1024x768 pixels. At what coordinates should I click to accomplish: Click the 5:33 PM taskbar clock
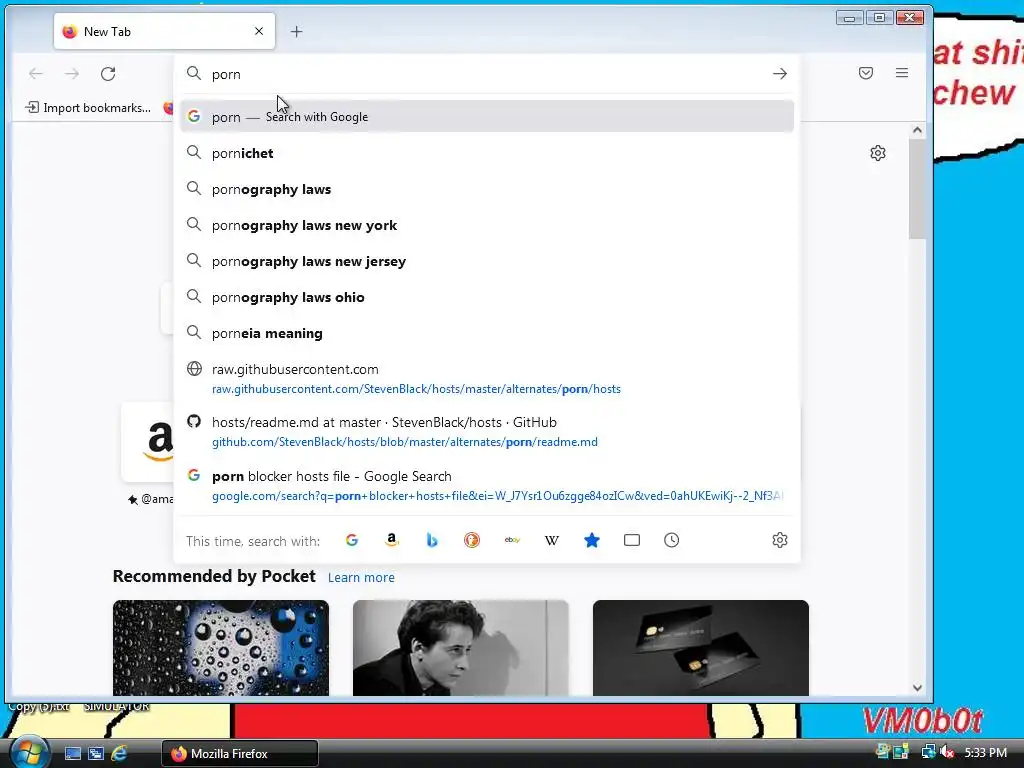(x=985, y=753)
